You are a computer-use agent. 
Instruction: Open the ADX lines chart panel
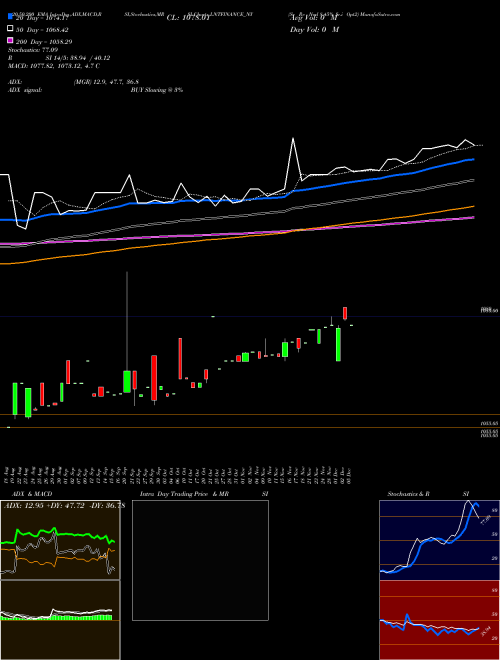60,540
